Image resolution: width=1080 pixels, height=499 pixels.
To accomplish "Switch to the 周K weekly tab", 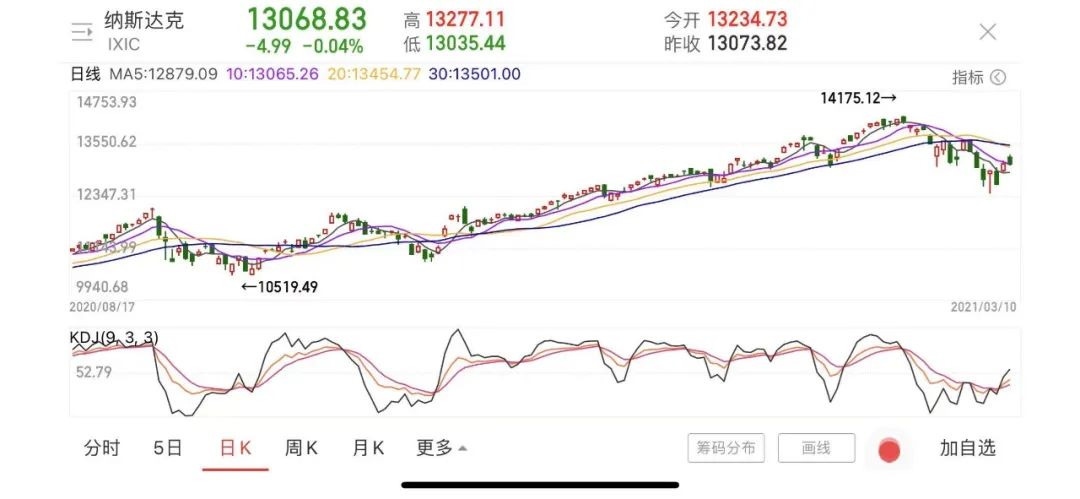I will click(301, 448).
